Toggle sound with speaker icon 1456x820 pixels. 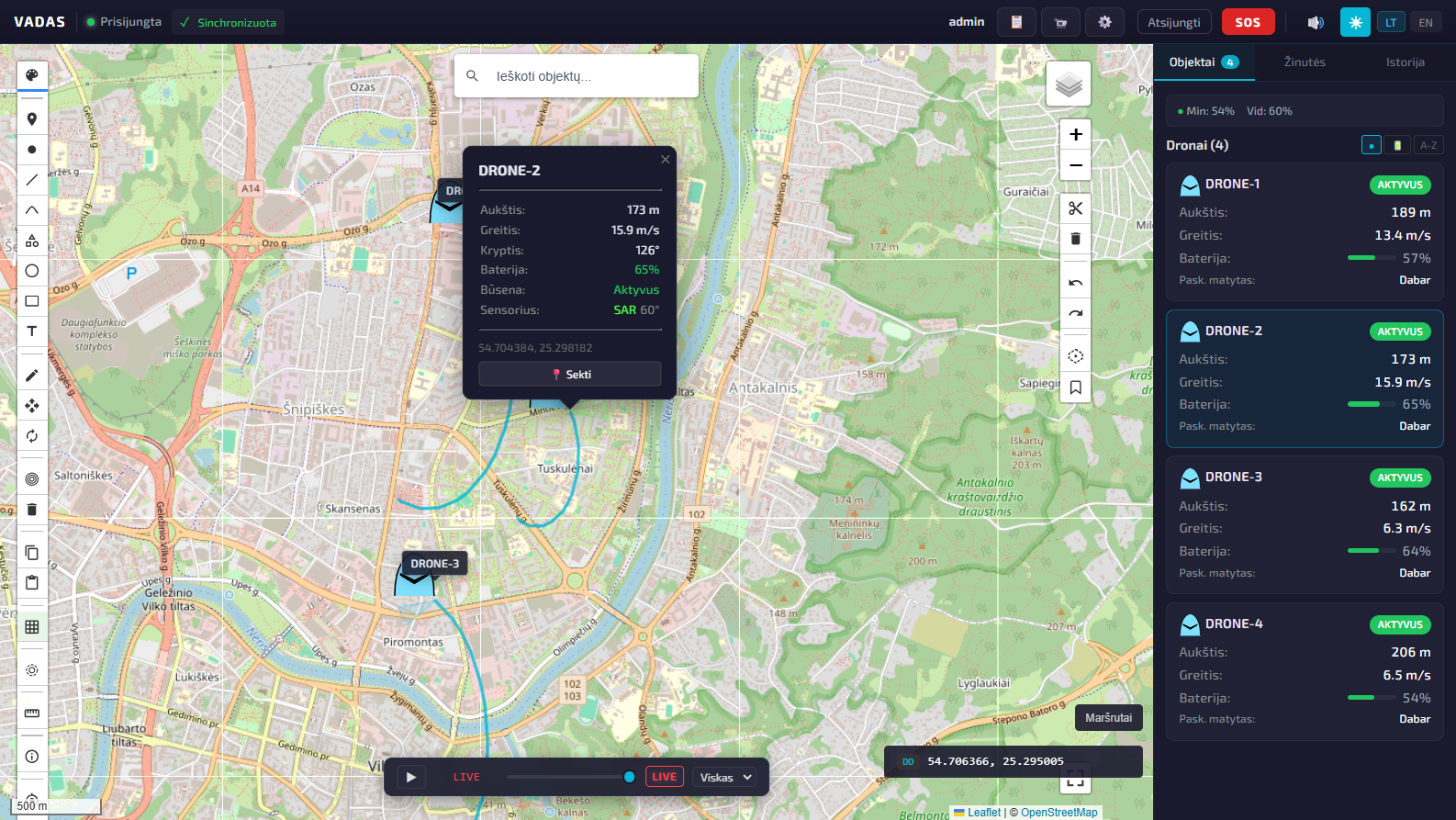coord(1316,22)
